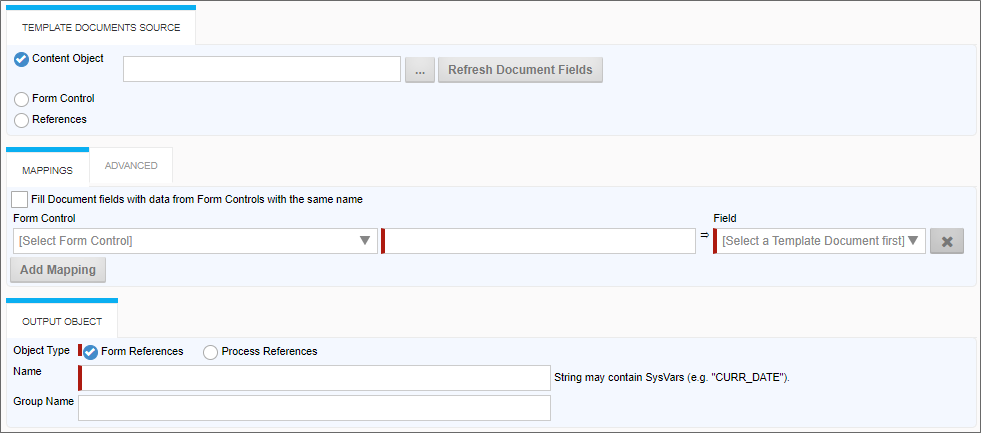Choose Form Control as template source
Screen dimensions: 981x433
click(x=22, y=100)
